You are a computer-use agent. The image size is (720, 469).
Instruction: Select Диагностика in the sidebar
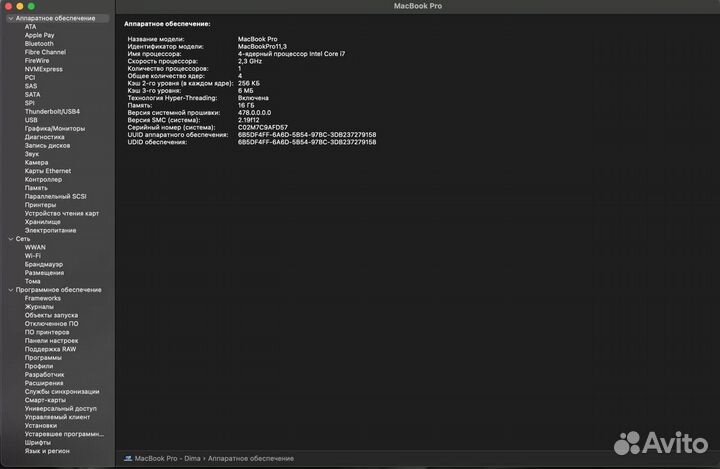[x=45, y=137]
